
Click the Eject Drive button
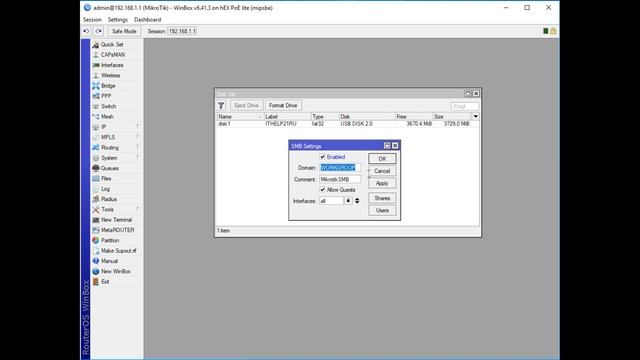pyautogui.click(x=247, y=106)
